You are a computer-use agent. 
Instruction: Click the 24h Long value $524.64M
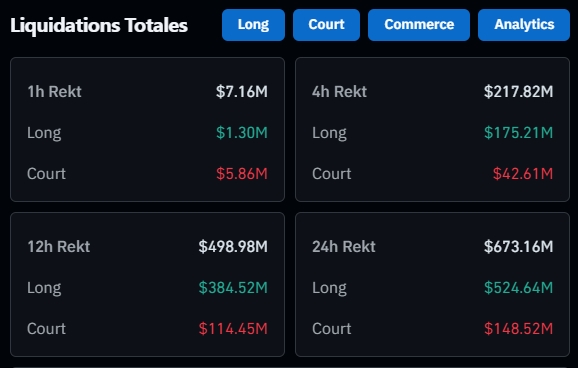point(518,287)
